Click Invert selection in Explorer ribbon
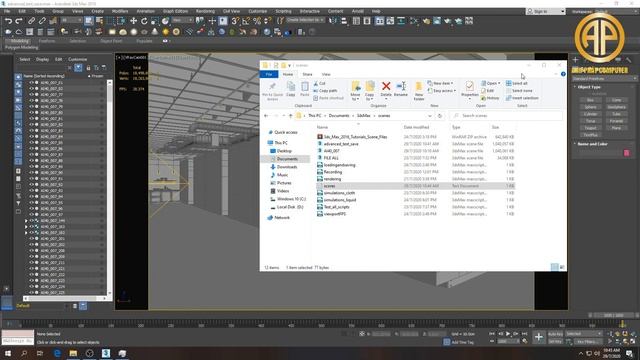 (522, 98)
